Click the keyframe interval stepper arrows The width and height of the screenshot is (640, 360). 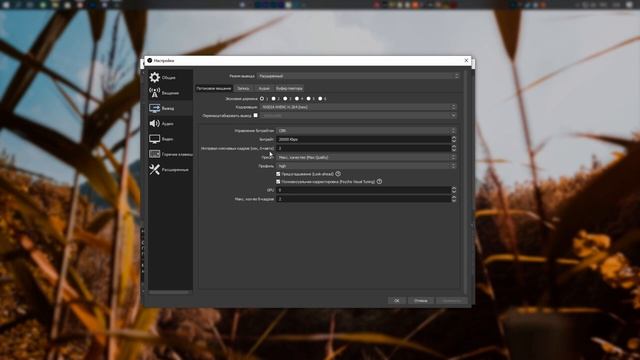point(453,148)
